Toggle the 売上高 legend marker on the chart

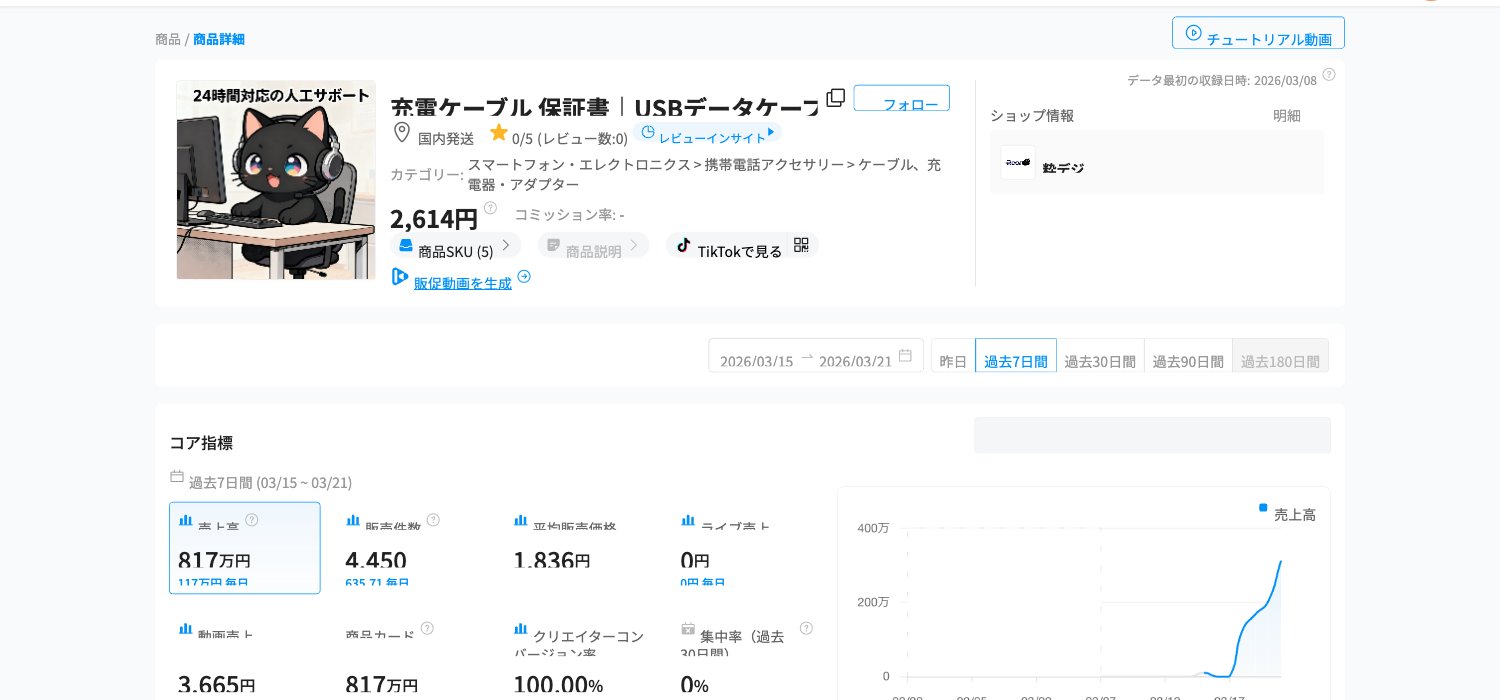click(1263, 507)
